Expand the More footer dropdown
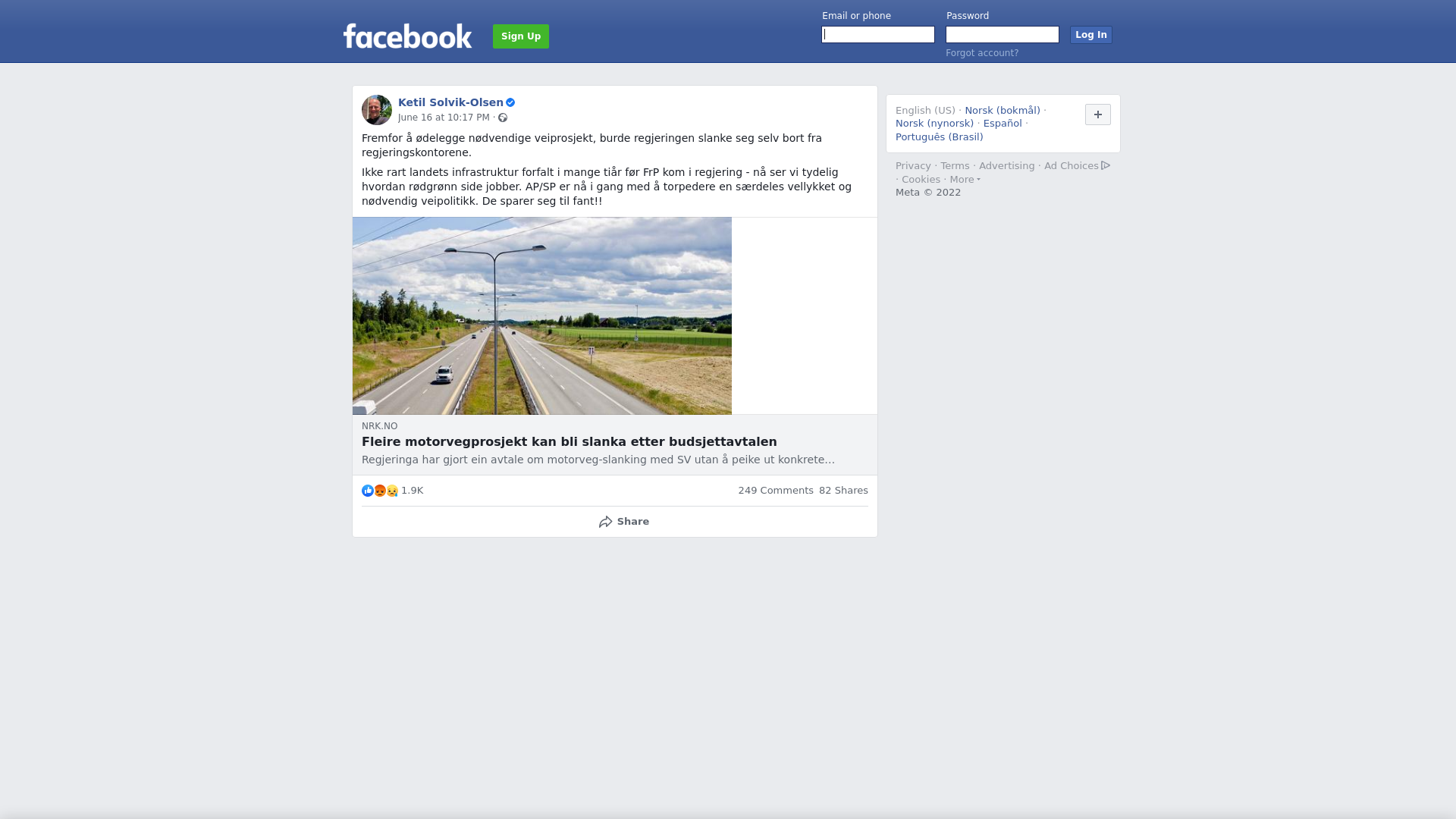The width and height of the screenshot is (1456, 819). 965,180
